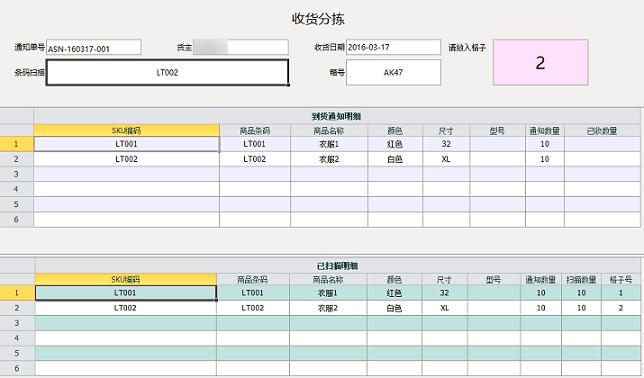644x378 pixels.
Task: Click the receiving date field 2016-03-17
Action: click(393, 47)
